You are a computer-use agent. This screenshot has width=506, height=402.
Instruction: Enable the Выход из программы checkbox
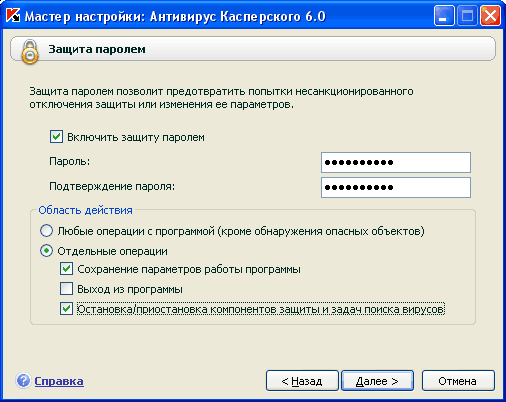click(x=66, y=289)
